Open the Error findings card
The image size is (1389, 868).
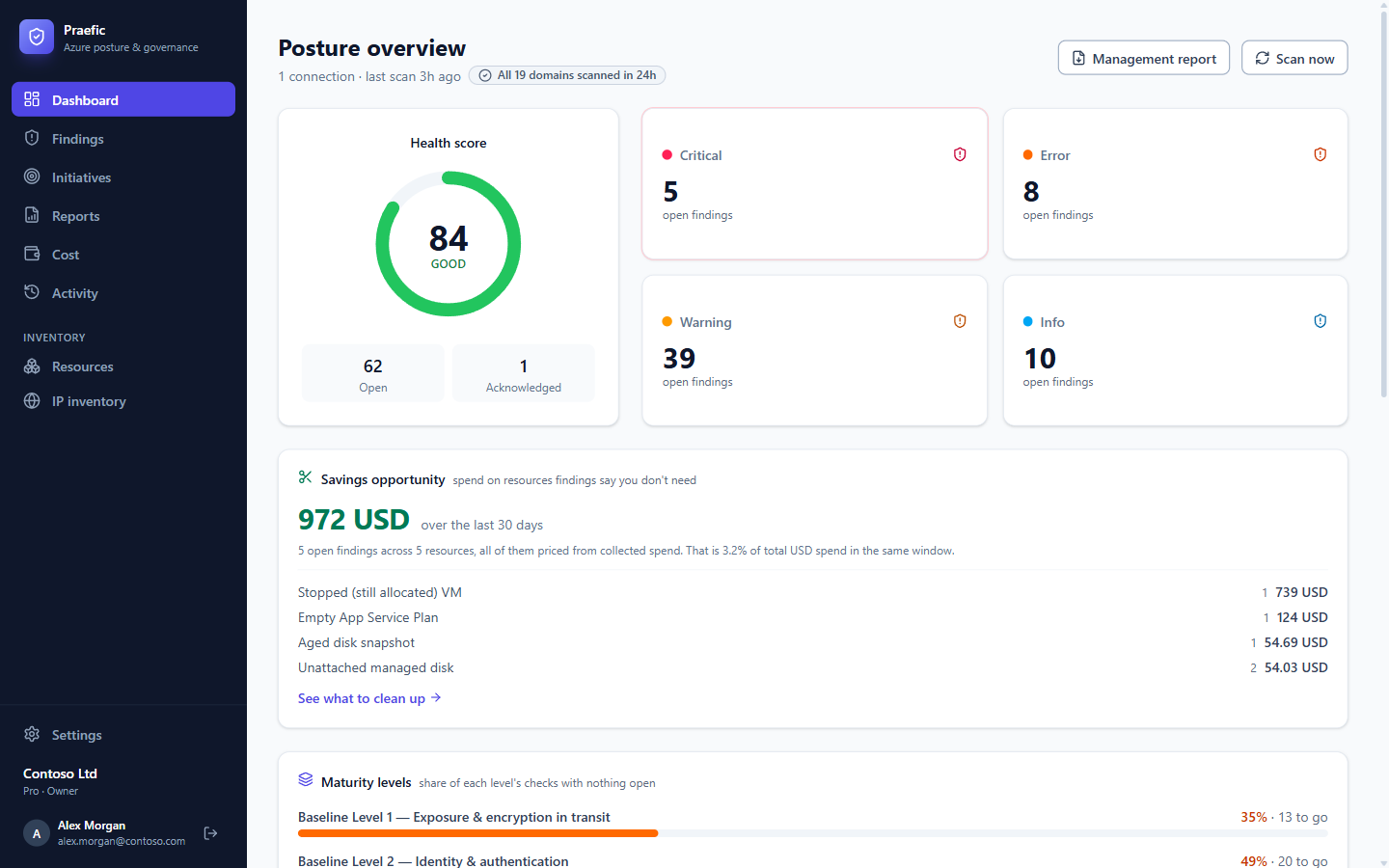coord(1176,183)
